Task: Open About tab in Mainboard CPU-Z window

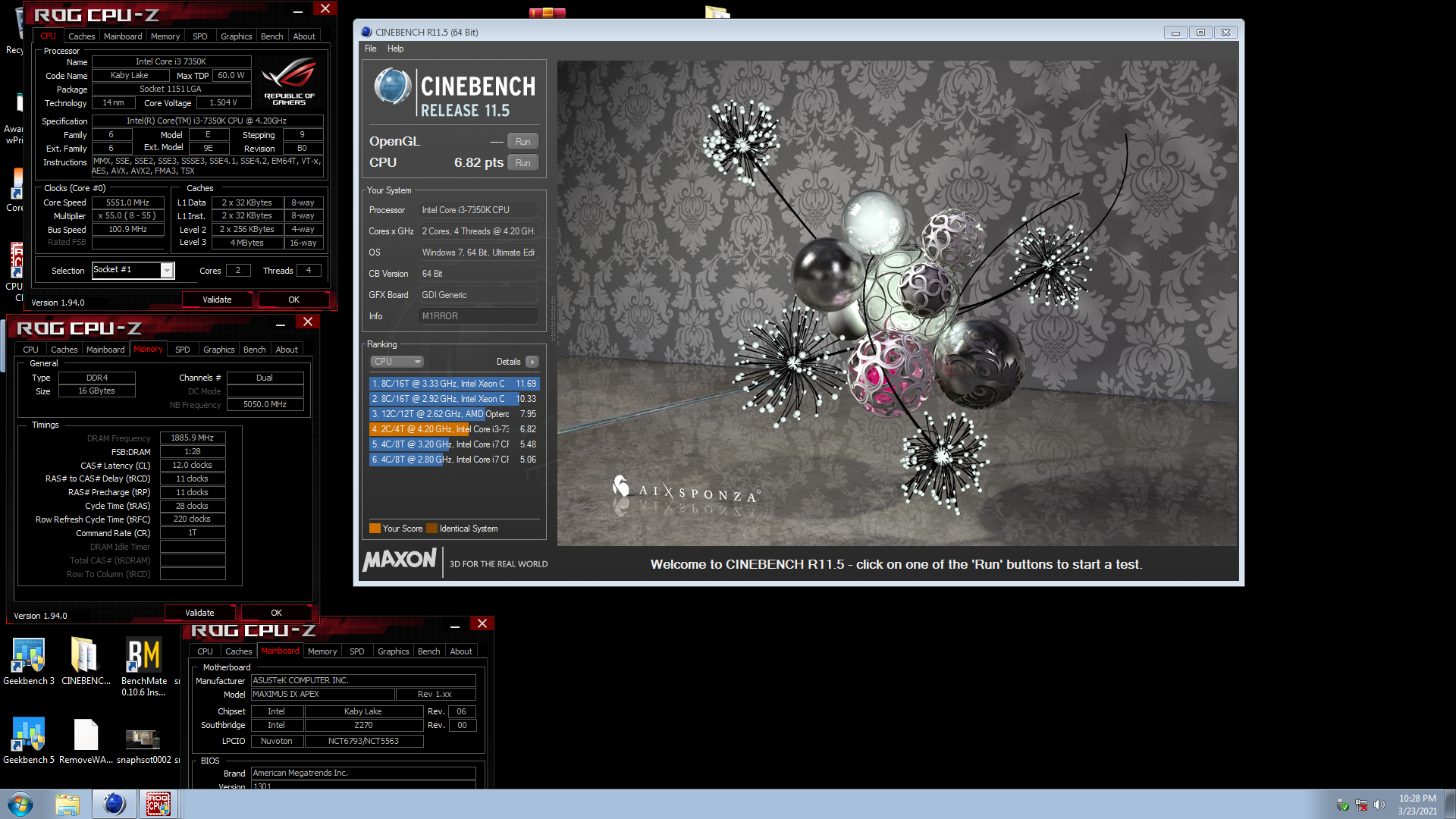Action: [461, 651]
